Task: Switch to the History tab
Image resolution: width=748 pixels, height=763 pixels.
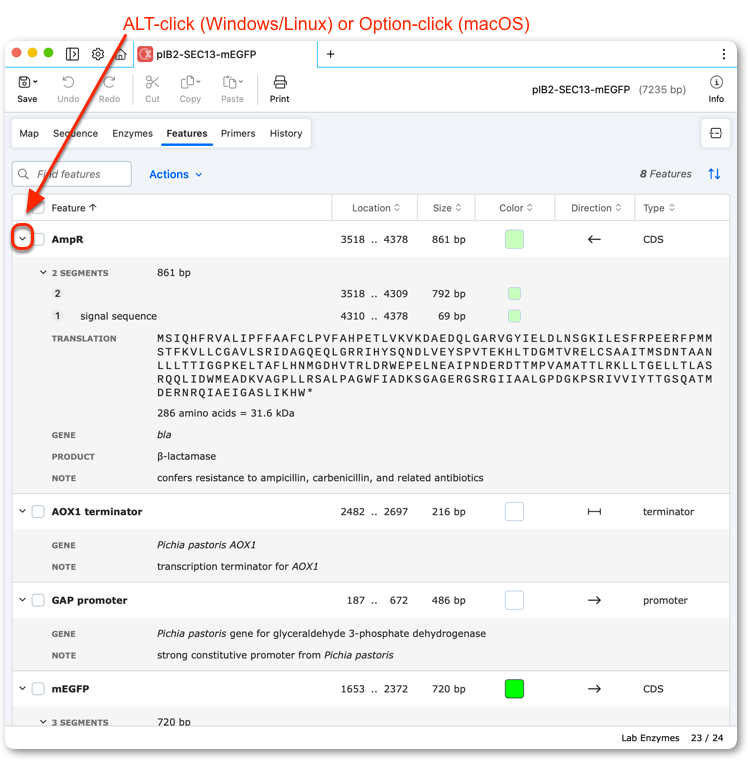Action: [x=286, y=133]
